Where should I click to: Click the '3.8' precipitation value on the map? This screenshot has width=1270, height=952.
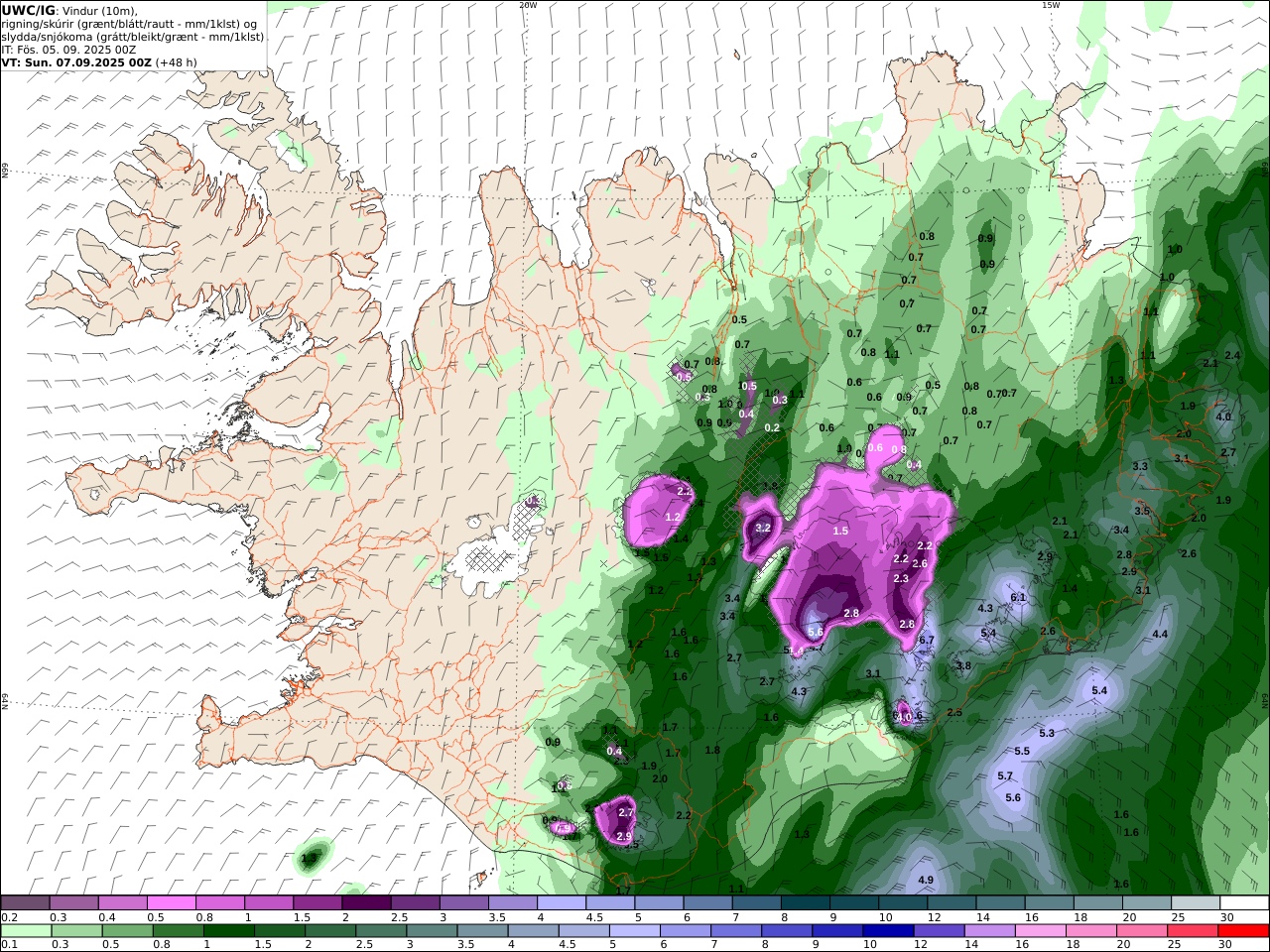[x=963, y=666]
